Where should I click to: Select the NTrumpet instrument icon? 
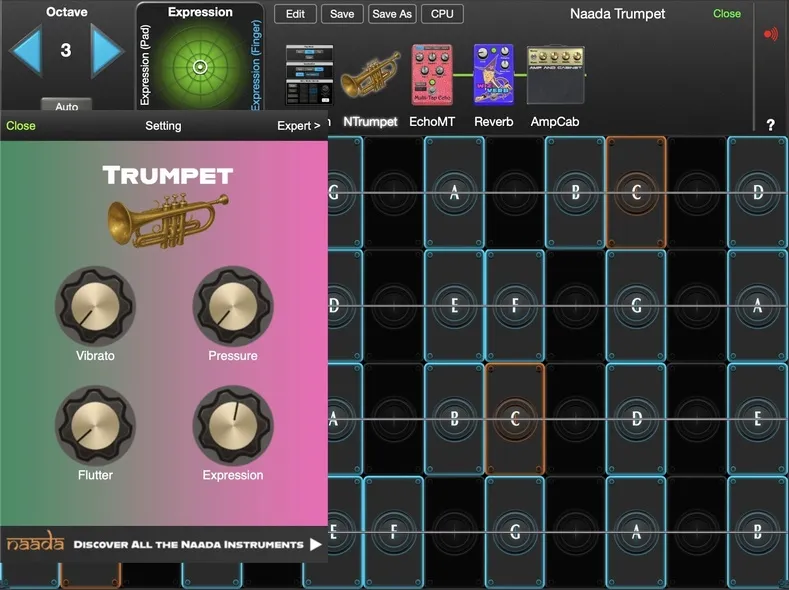point(370,75)
